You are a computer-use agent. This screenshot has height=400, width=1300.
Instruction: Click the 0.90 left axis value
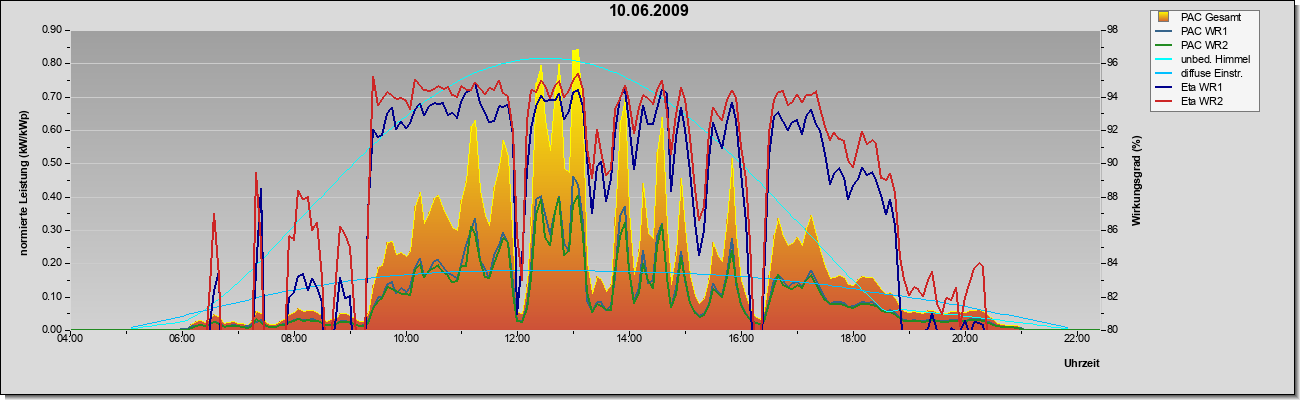click(x=54, y=30)
